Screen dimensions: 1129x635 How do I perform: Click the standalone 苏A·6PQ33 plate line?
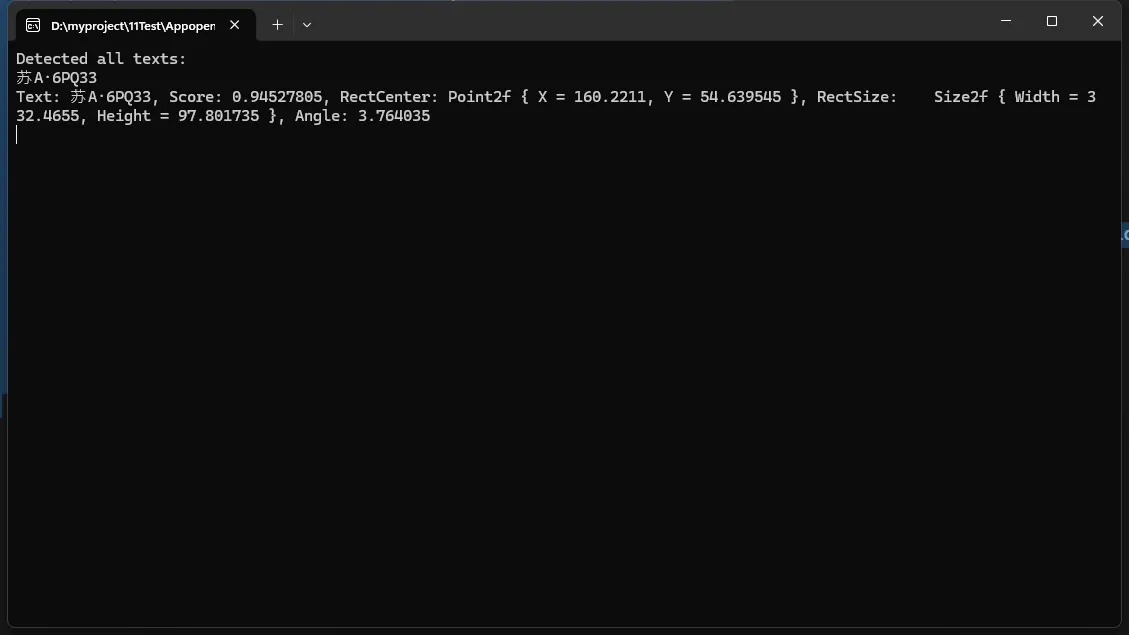56,78
